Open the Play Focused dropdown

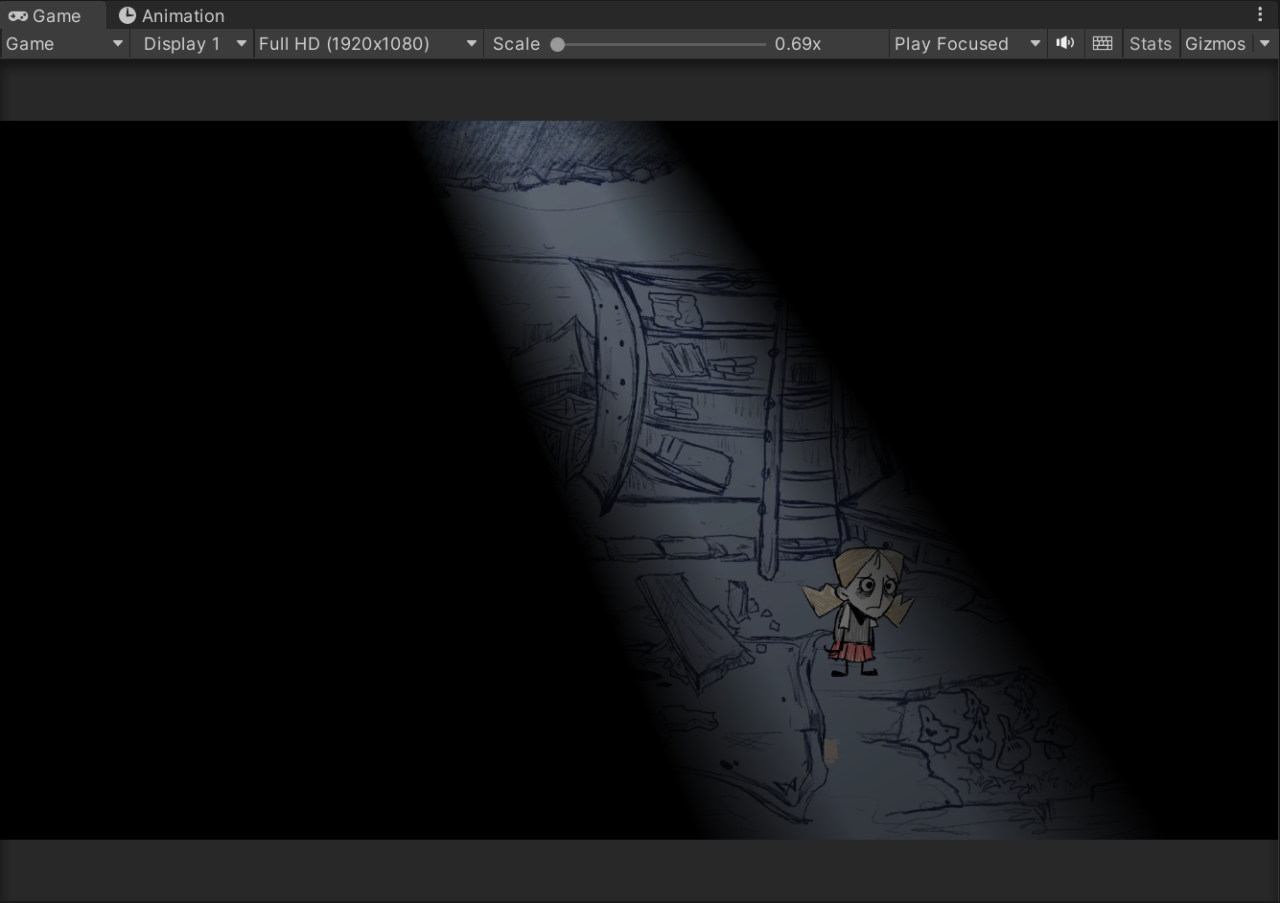click(x=967, y=43)
